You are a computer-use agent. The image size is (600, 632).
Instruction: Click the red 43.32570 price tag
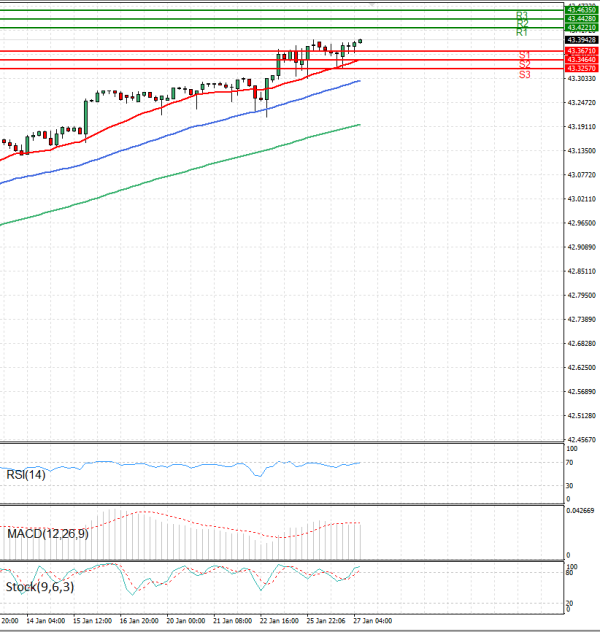pos(581,68)
